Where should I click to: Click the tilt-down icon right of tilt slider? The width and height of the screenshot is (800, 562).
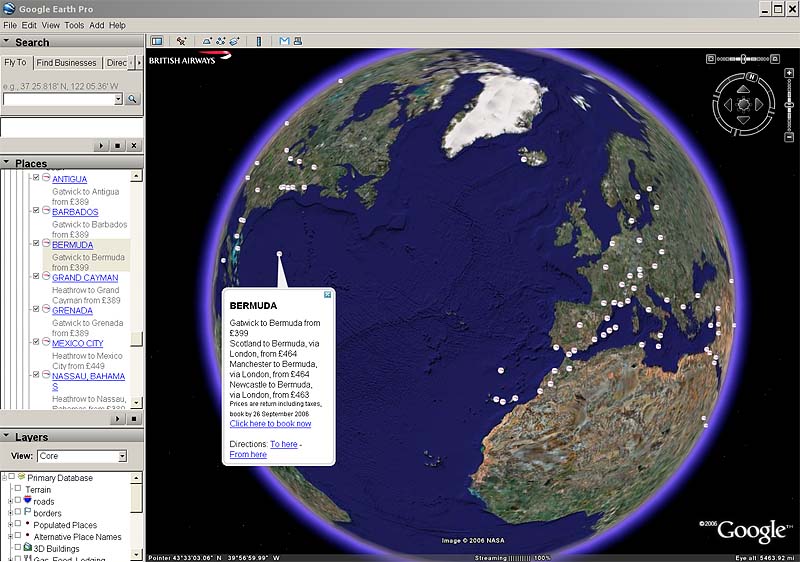[x=775, y=59]
